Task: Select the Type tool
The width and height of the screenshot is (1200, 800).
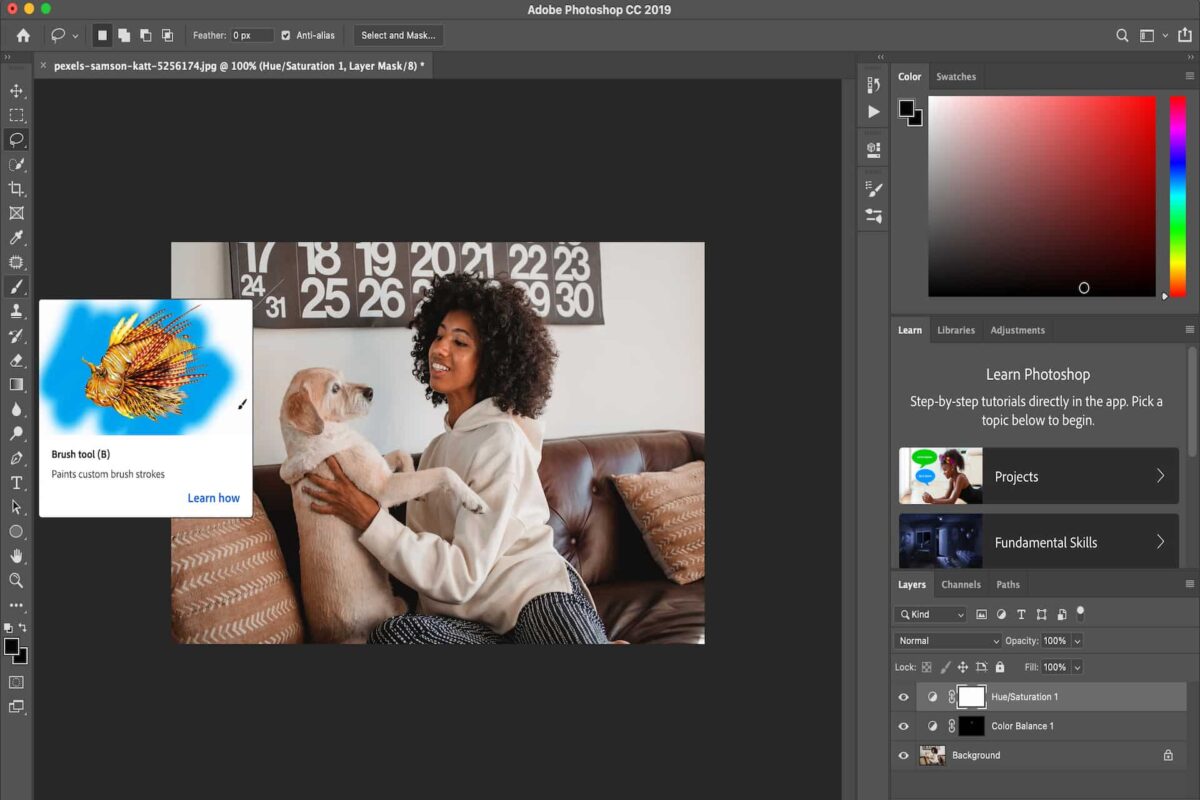Action: coord(16,482)
